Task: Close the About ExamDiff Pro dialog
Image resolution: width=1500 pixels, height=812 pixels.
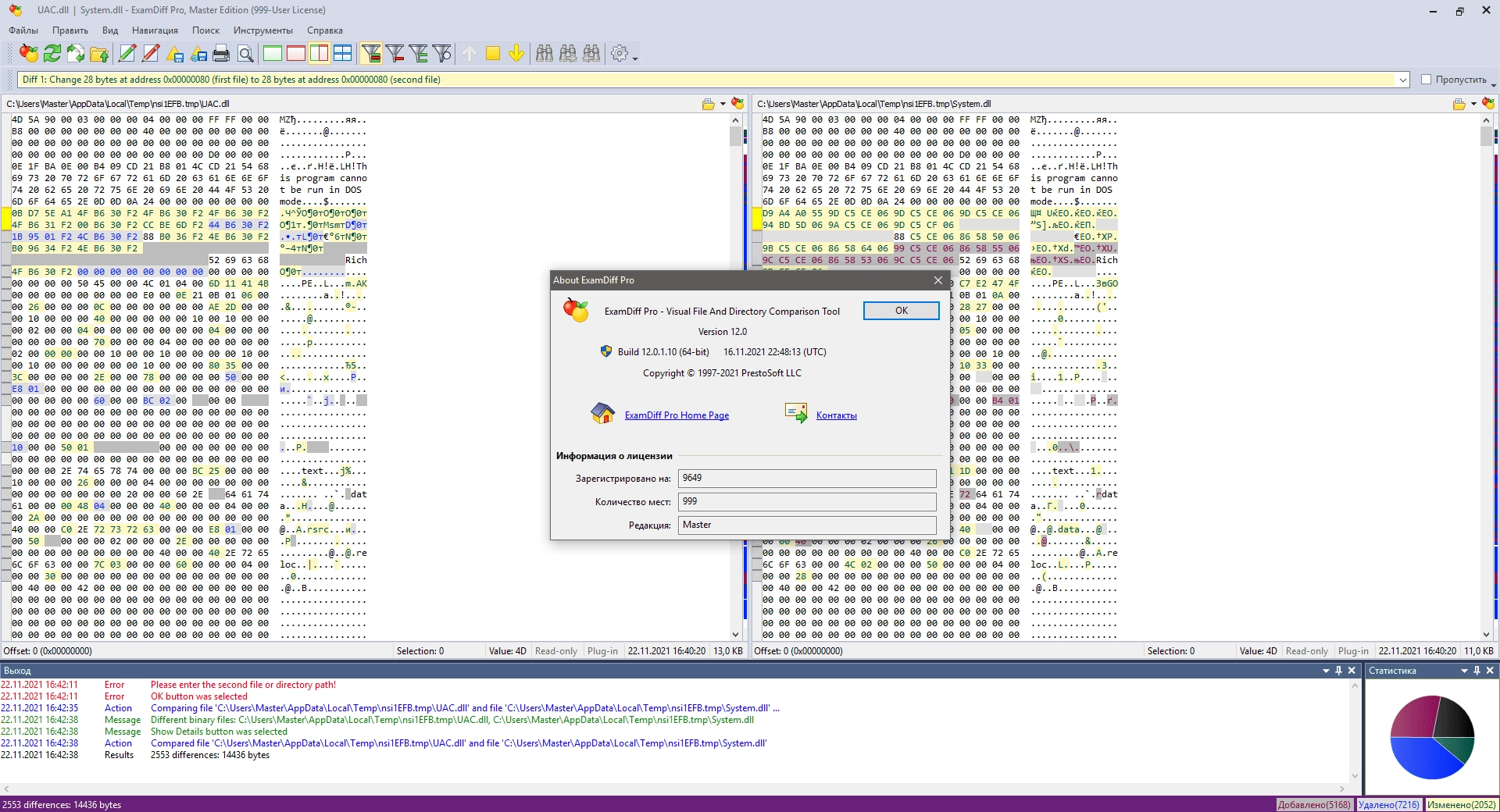Action: coord(938,280)
